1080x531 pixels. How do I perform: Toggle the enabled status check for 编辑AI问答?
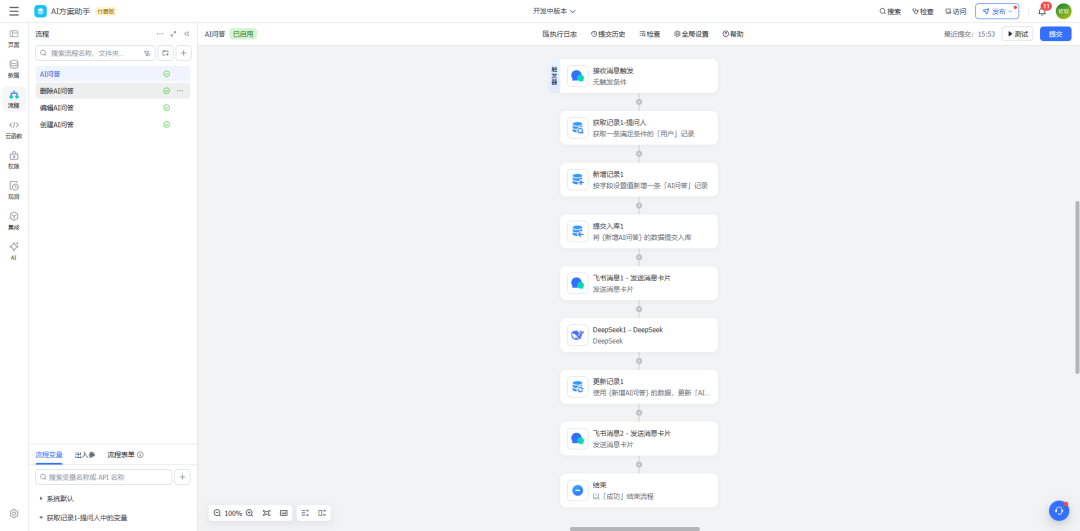pyautogui.click(x=166, y=108)
